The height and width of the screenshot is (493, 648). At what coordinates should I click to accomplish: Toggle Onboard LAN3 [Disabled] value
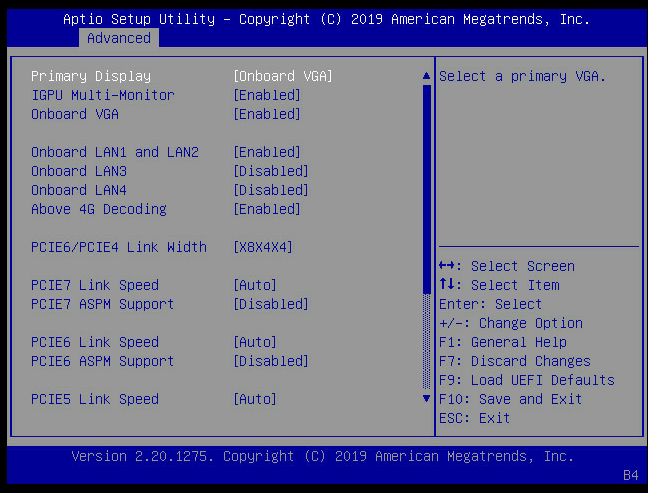pyautogui.click(x=271, y=171)
